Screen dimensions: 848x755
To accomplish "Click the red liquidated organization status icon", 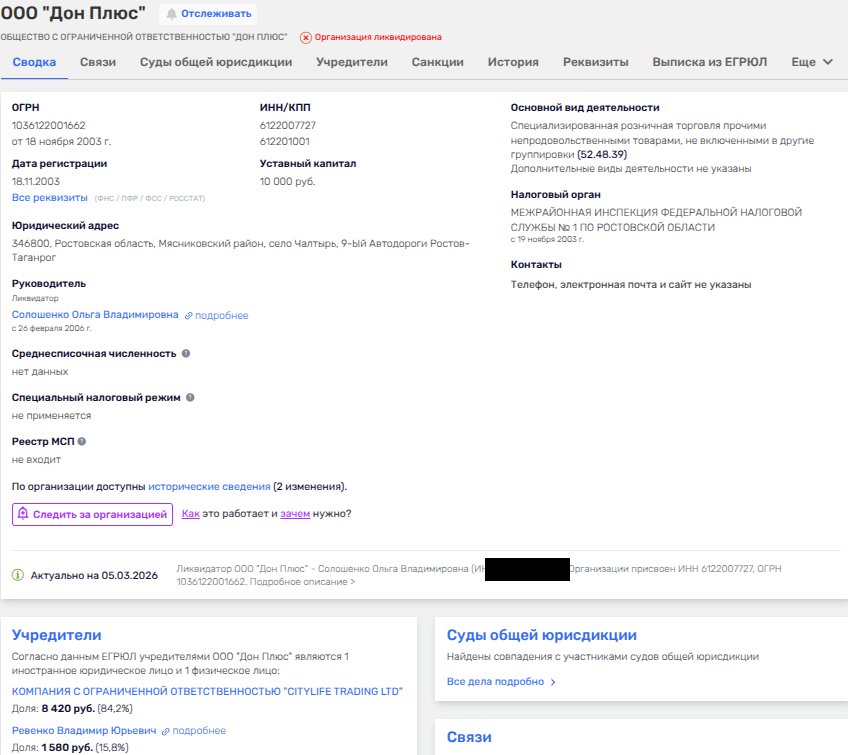I will tap(306, 37).
